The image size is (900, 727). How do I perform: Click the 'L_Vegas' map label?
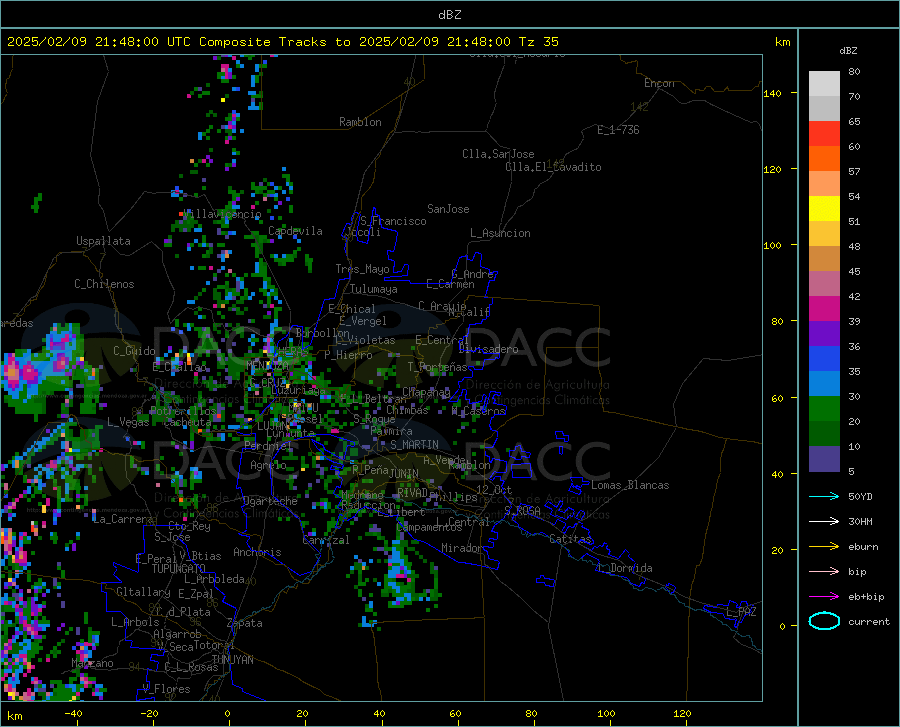pos(128,422)
